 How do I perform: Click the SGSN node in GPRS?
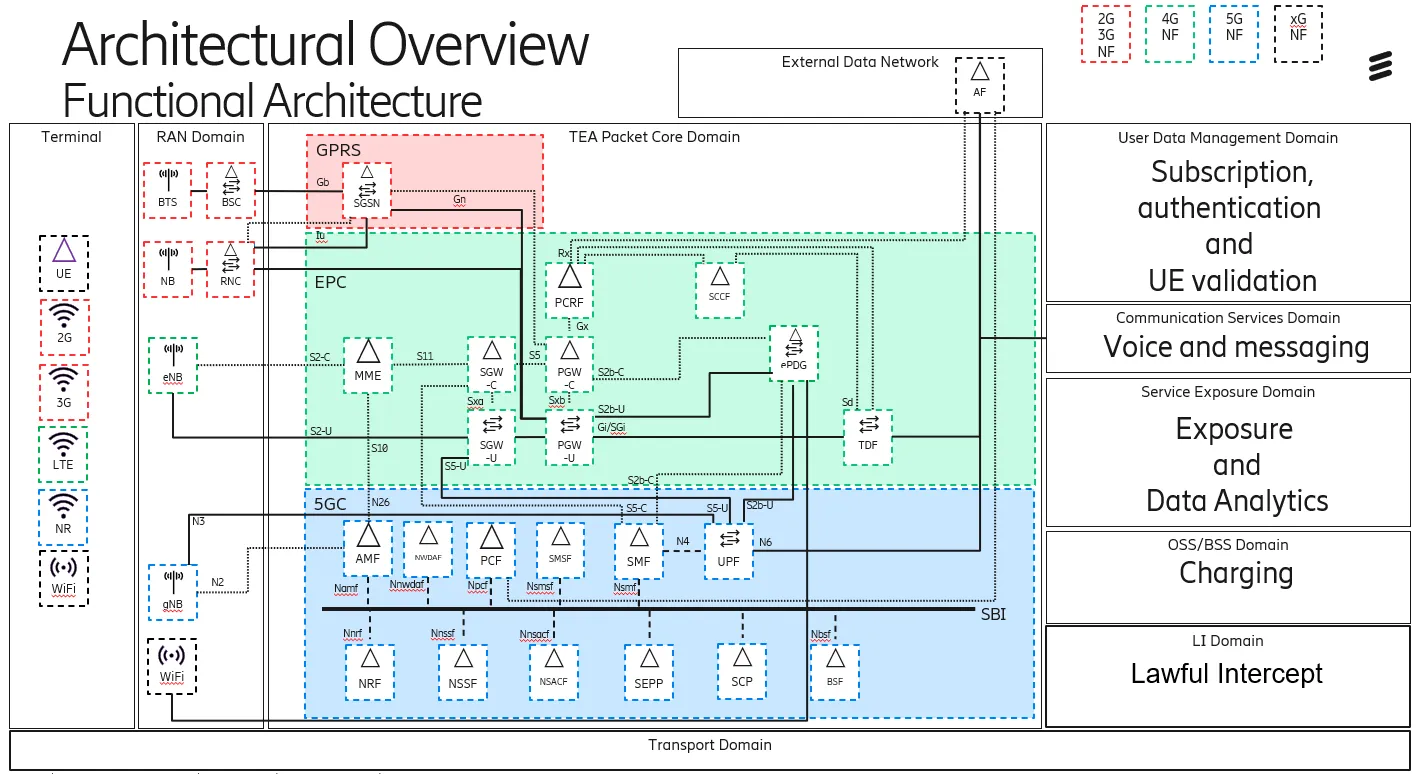tap(367, 187)
